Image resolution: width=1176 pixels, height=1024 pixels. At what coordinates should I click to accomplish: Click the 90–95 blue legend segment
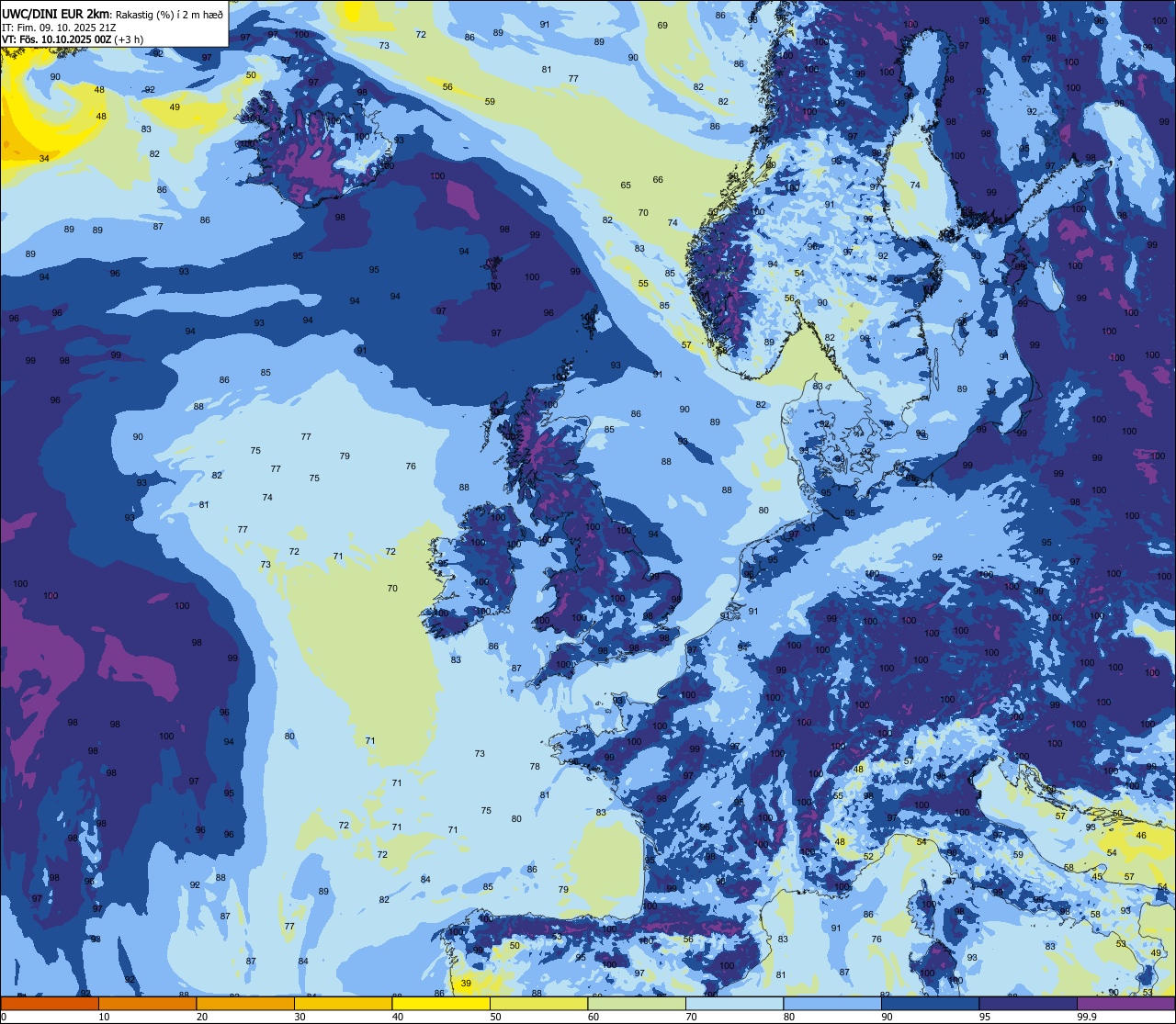coord(930,1003)
